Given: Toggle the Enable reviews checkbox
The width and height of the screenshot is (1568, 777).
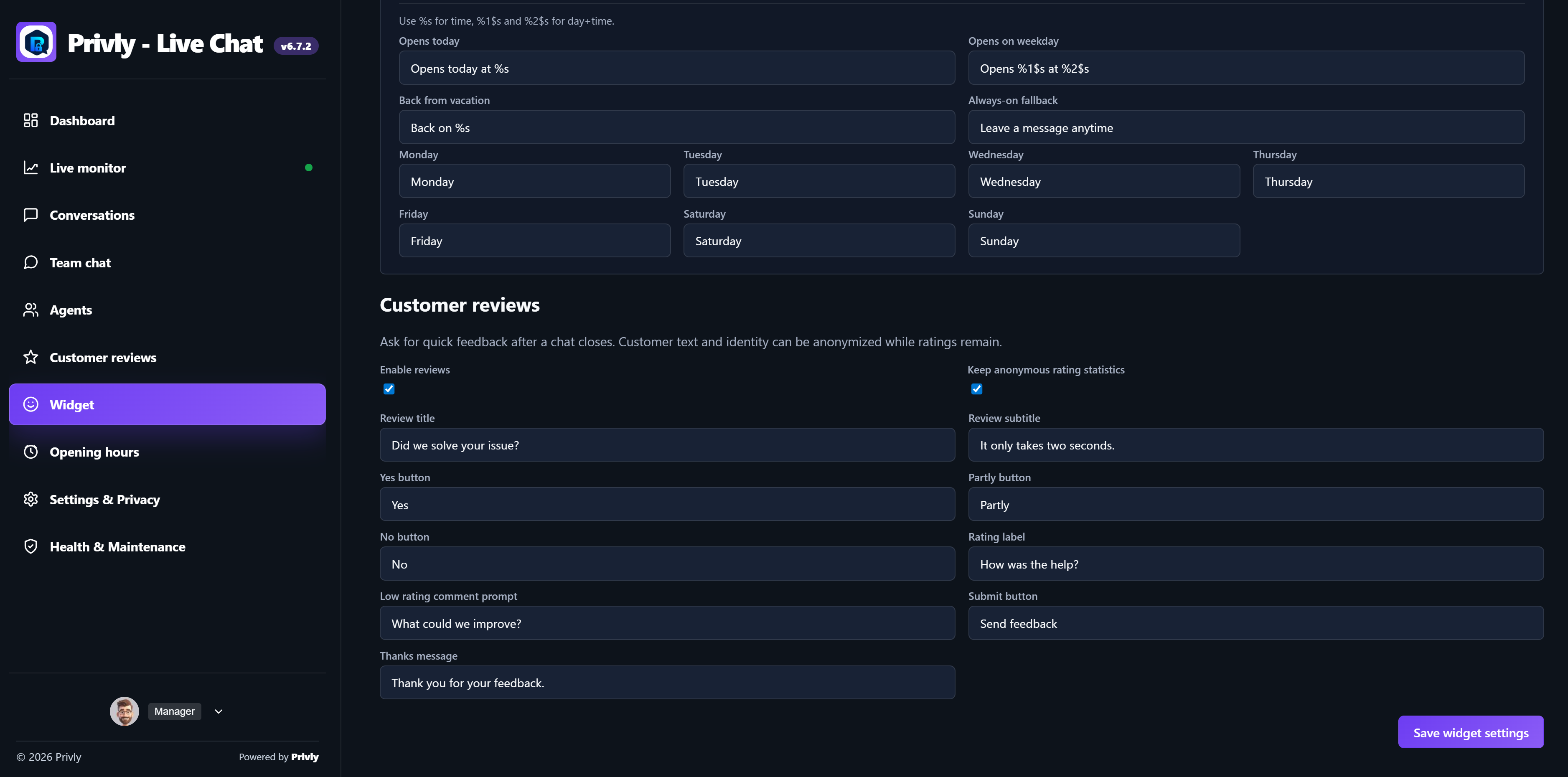Looking at the screenshot, I should coord(389,389).
